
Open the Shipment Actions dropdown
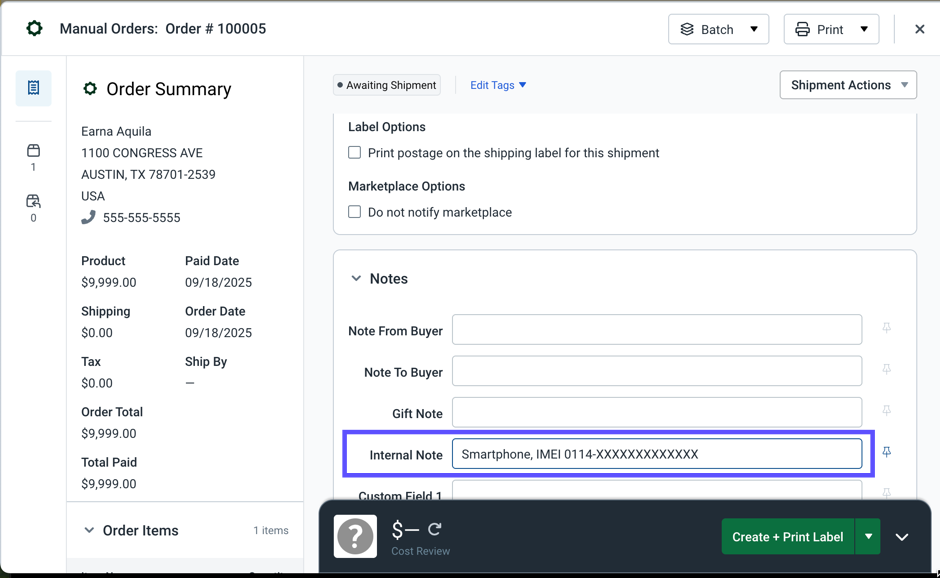point(848,85)
